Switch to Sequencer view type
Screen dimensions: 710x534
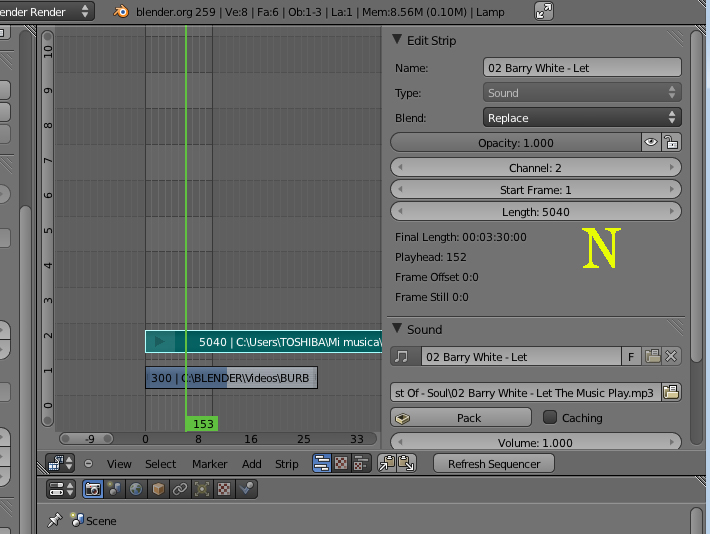point(322,463)
